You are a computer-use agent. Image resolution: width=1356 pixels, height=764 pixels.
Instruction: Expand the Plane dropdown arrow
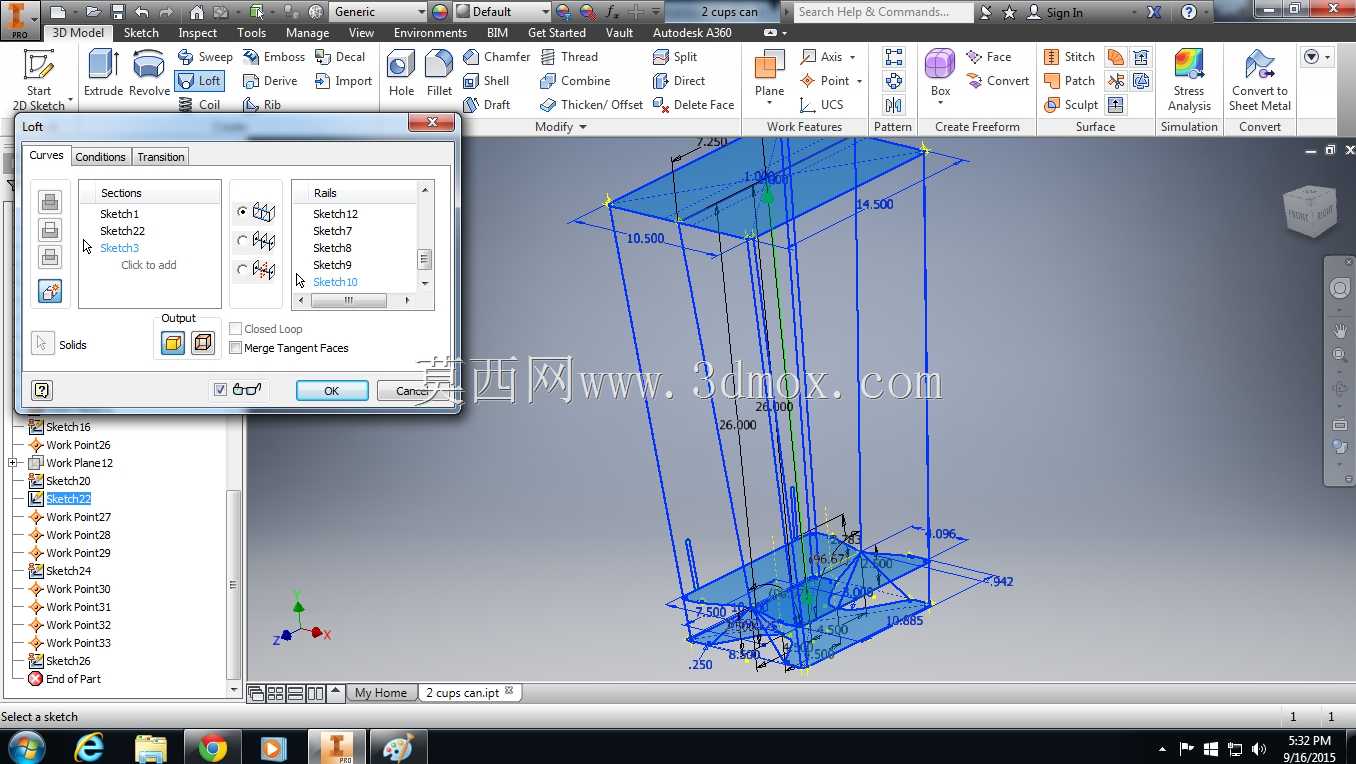pyautogui.click(x=769, y=104)
